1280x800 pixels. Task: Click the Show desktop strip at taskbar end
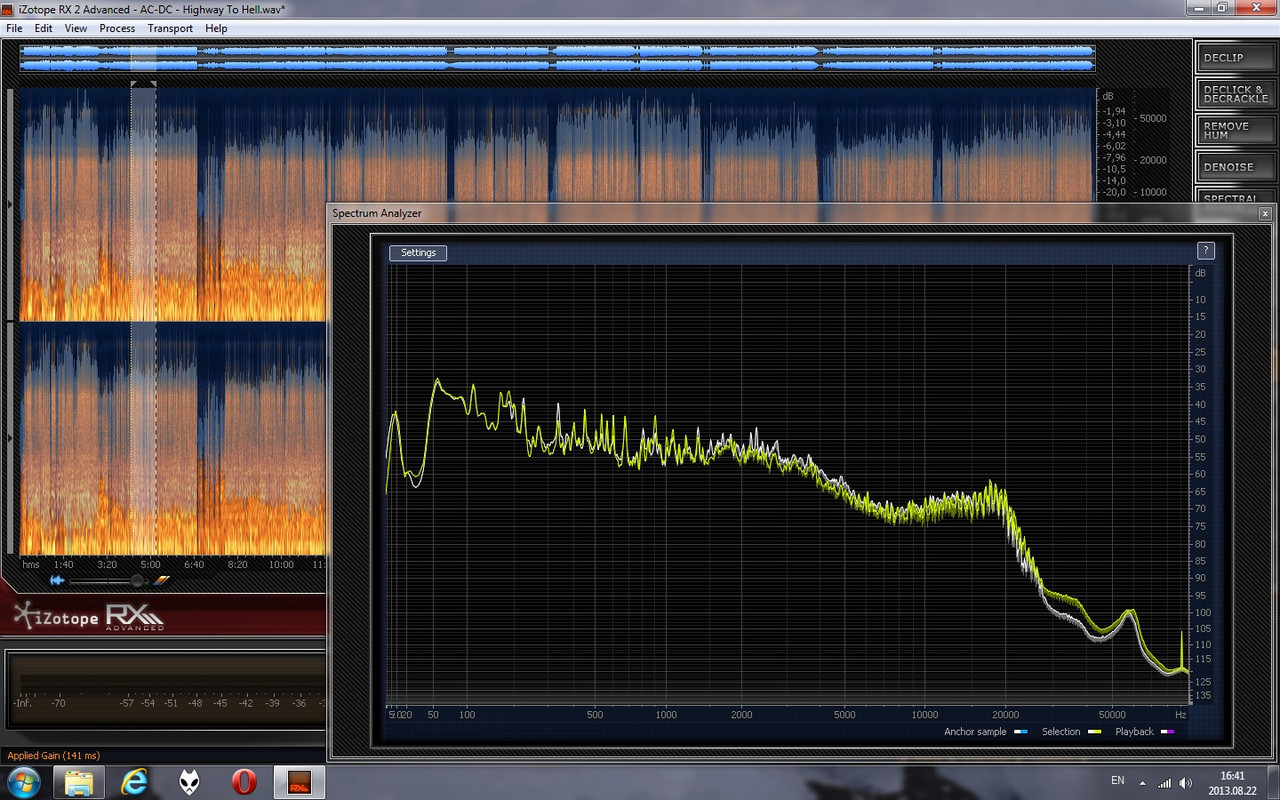coord(1274,781)
